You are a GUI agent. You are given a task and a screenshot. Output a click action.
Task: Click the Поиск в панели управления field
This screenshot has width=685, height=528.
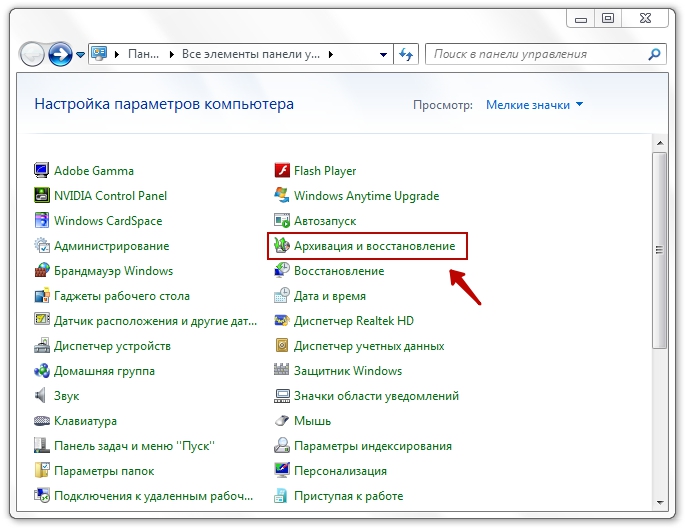click(535, 55)
